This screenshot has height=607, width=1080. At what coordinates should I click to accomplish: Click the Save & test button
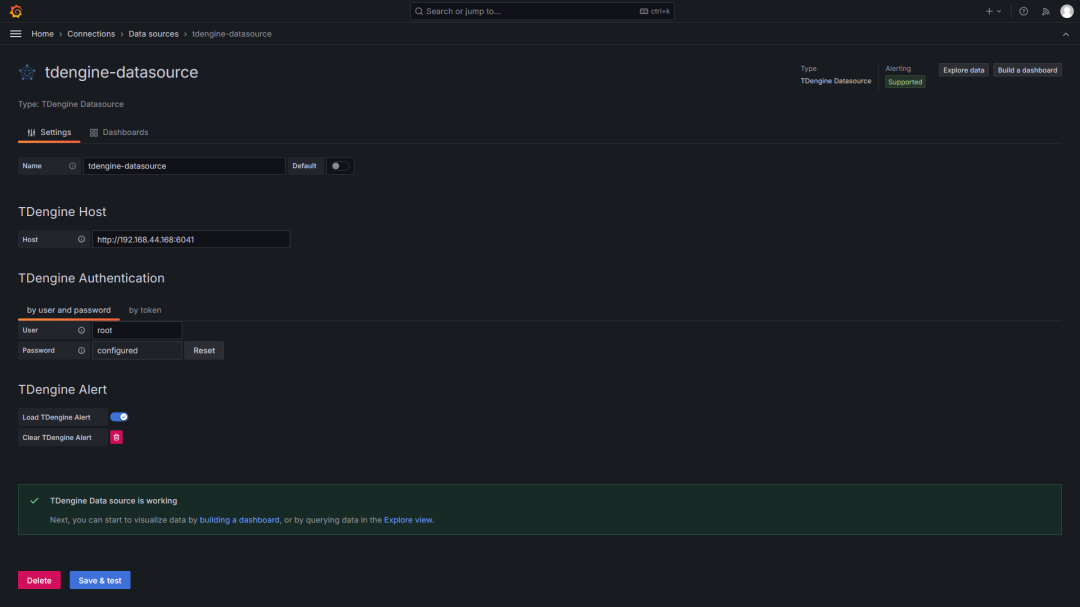click(x=100, y=580)
